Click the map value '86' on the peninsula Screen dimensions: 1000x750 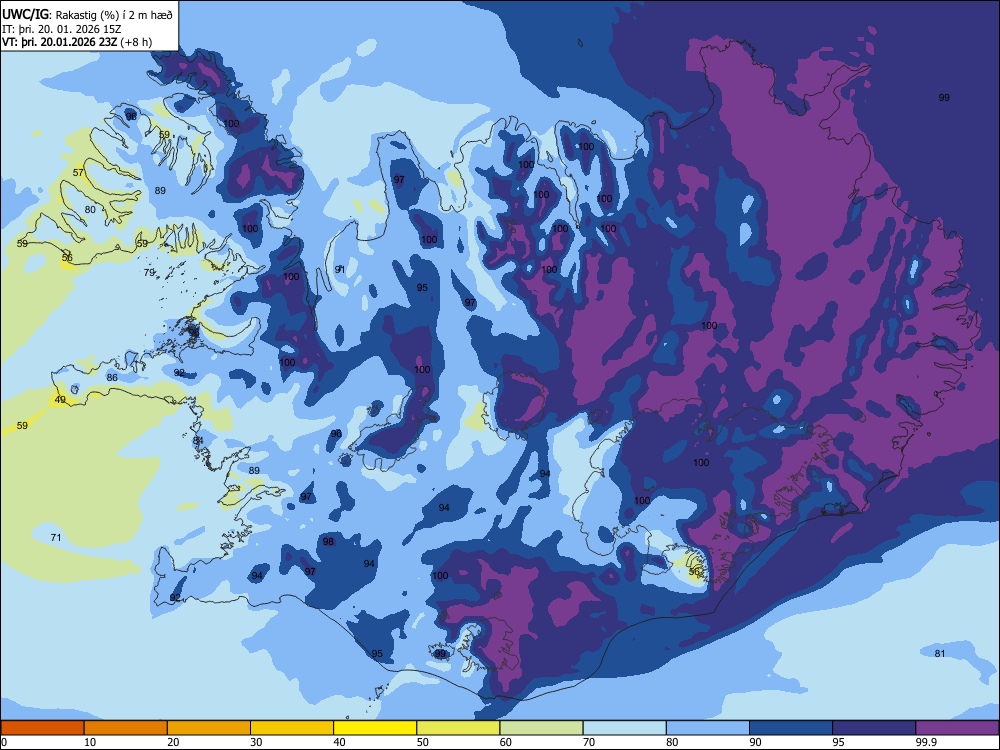tap(112, 378)
